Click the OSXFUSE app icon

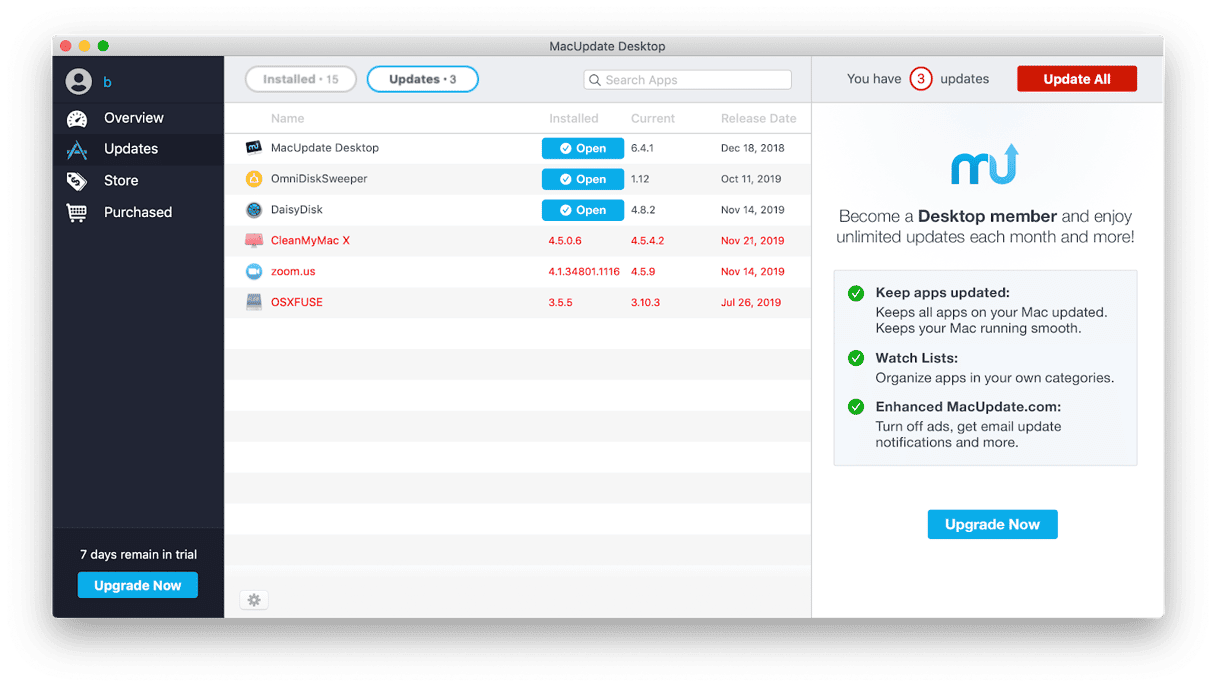click(254, 302)
